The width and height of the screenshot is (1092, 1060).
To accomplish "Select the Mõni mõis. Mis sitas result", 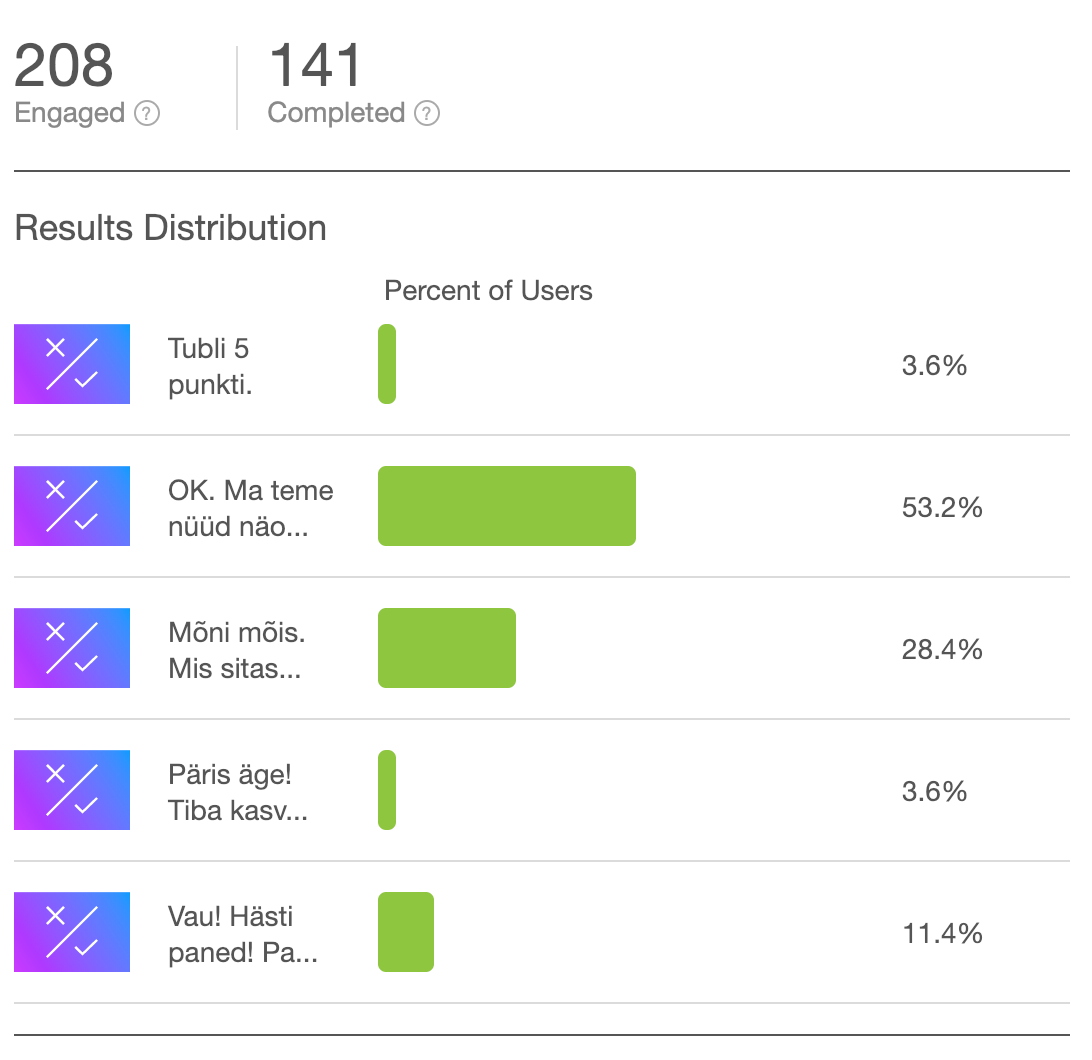I will click(236, 650).
